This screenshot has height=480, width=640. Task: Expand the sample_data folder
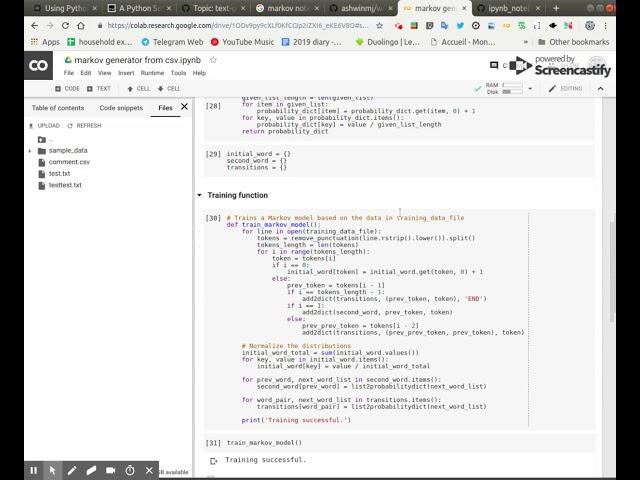point(30,151)
